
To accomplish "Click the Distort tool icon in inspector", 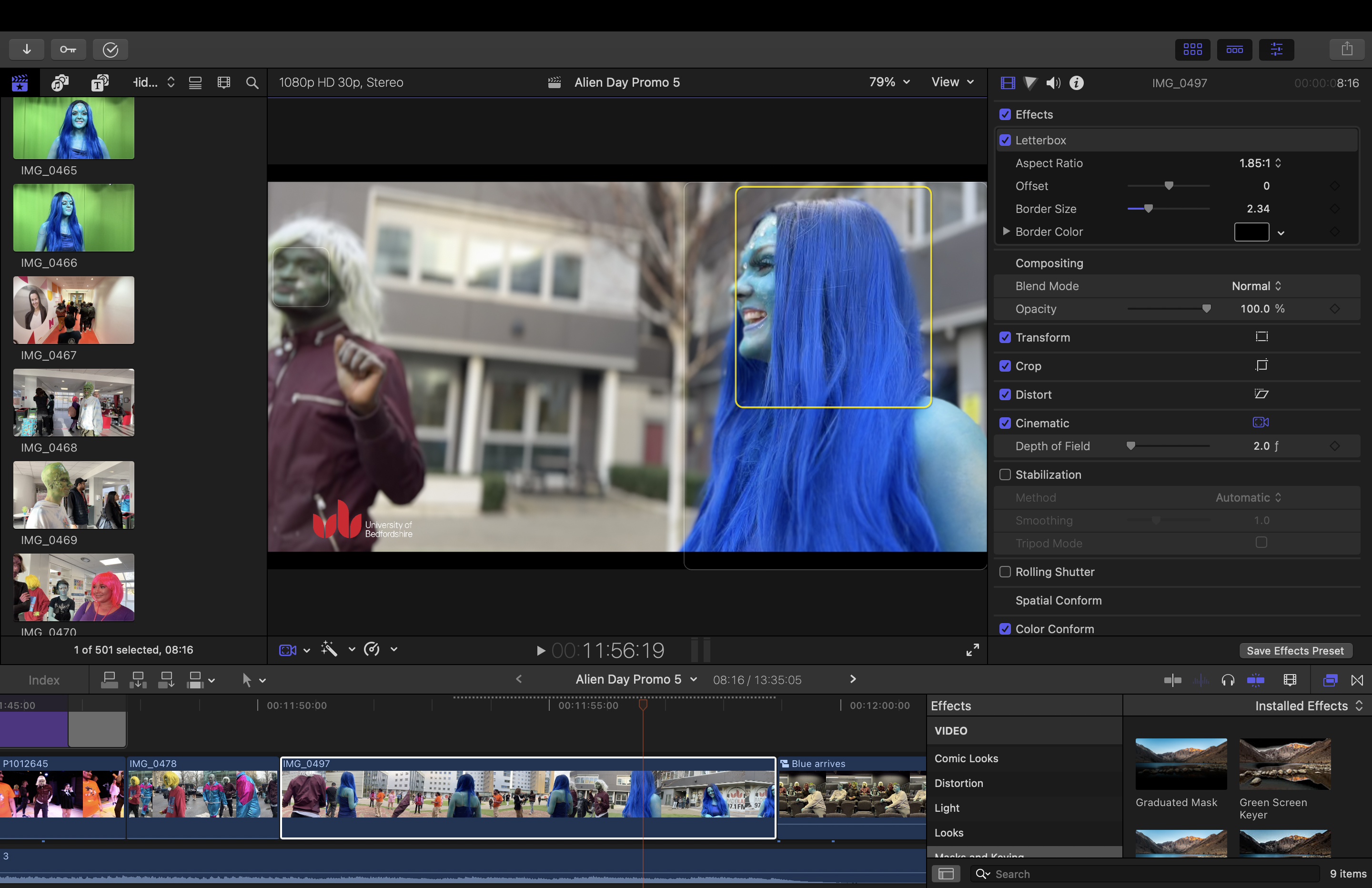I will coord(1262,393).
